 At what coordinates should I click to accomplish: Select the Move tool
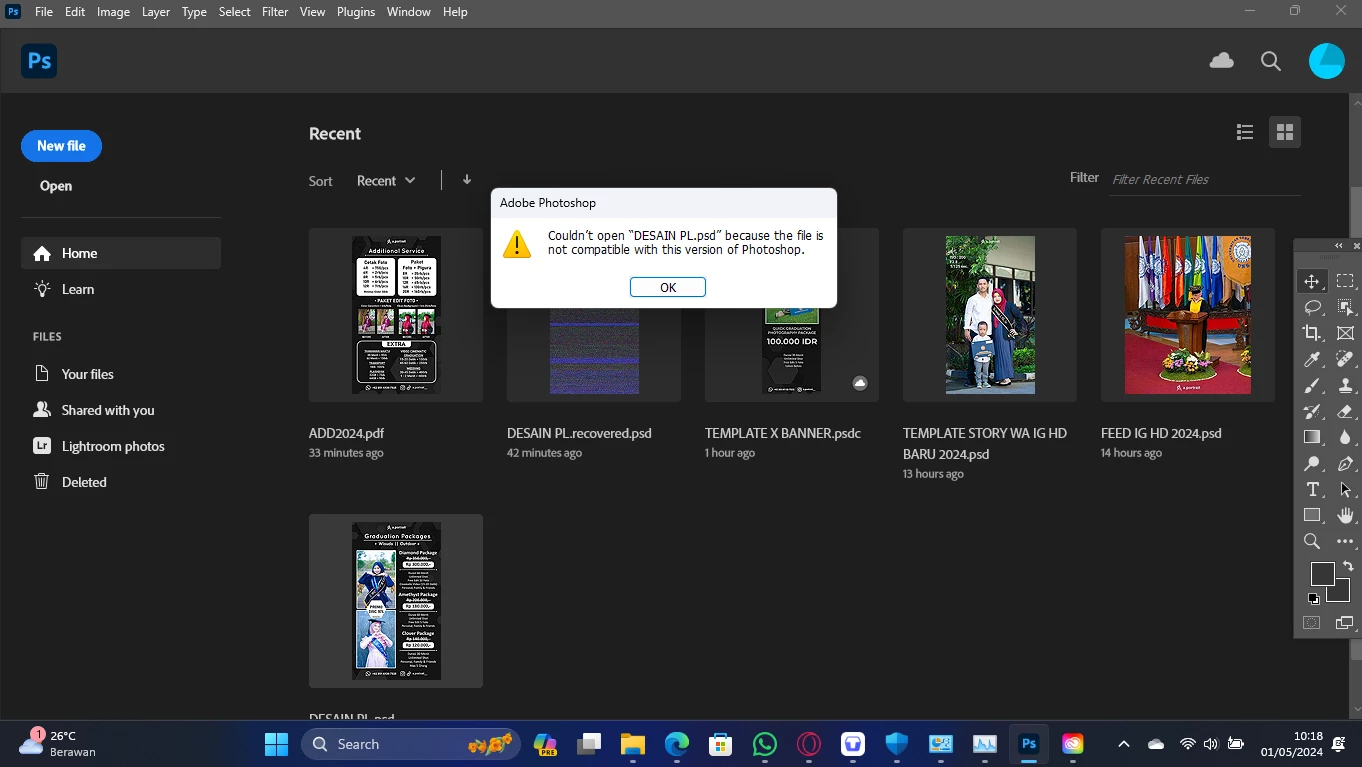1311,281
